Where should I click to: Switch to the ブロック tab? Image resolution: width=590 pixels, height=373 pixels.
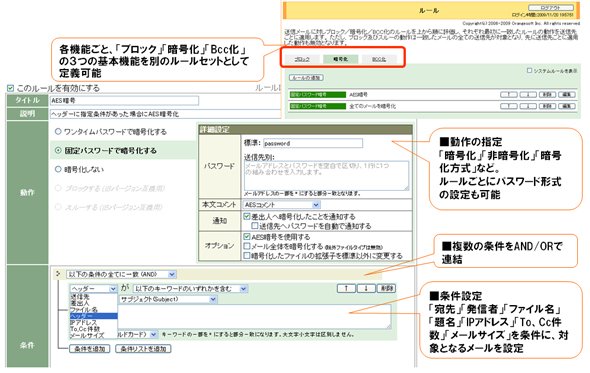tap(302, 59)
